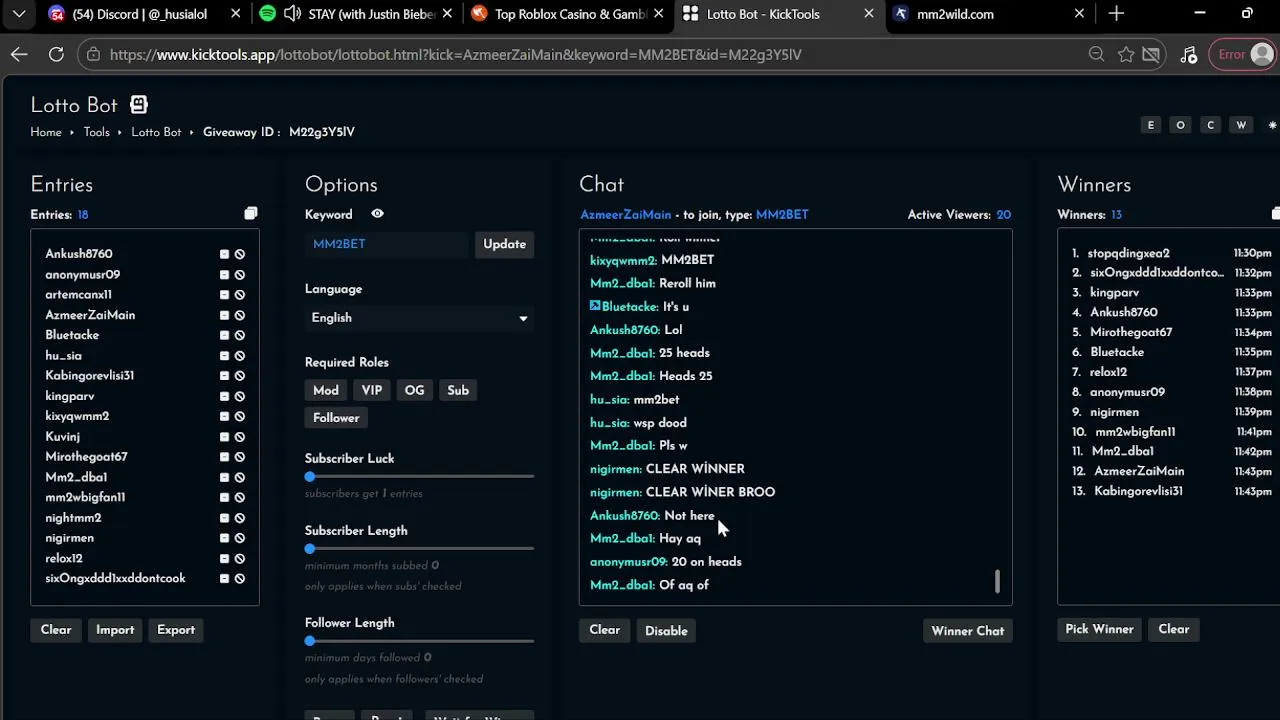
Task: Remove relox12 with its minus icon
Action: 224,558
